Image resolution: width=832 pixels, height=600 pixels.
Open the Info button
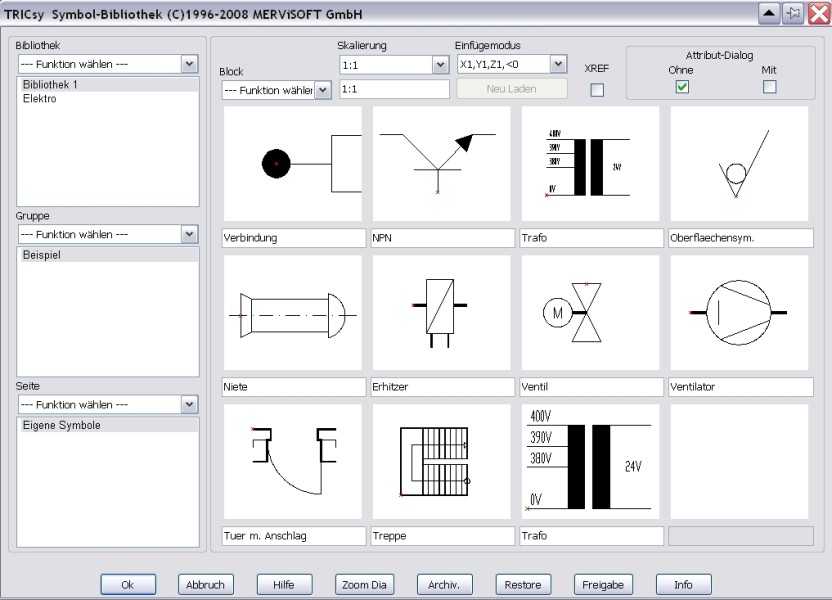[x=683, y=585]
